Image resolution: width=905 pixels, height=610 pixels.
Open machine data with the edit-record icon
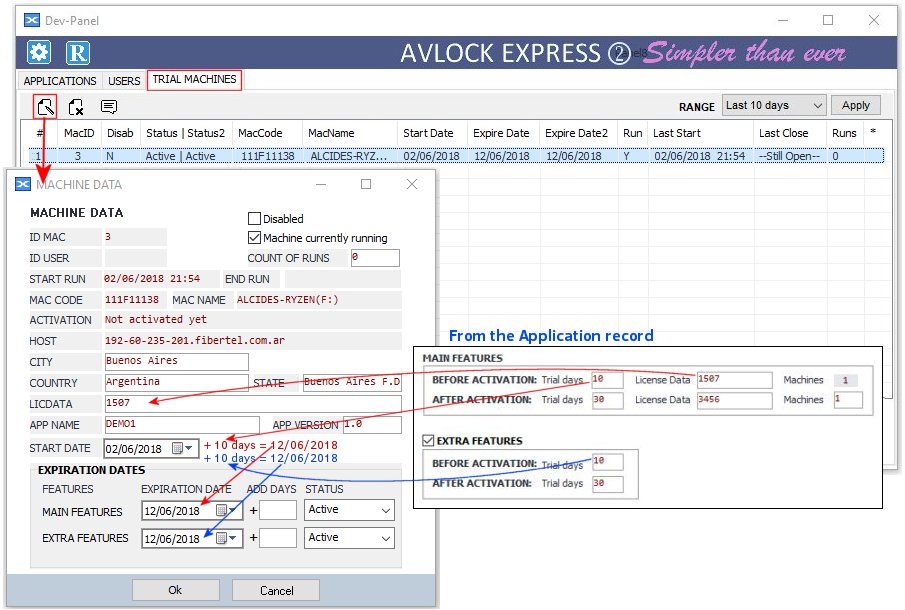[45, 106]
